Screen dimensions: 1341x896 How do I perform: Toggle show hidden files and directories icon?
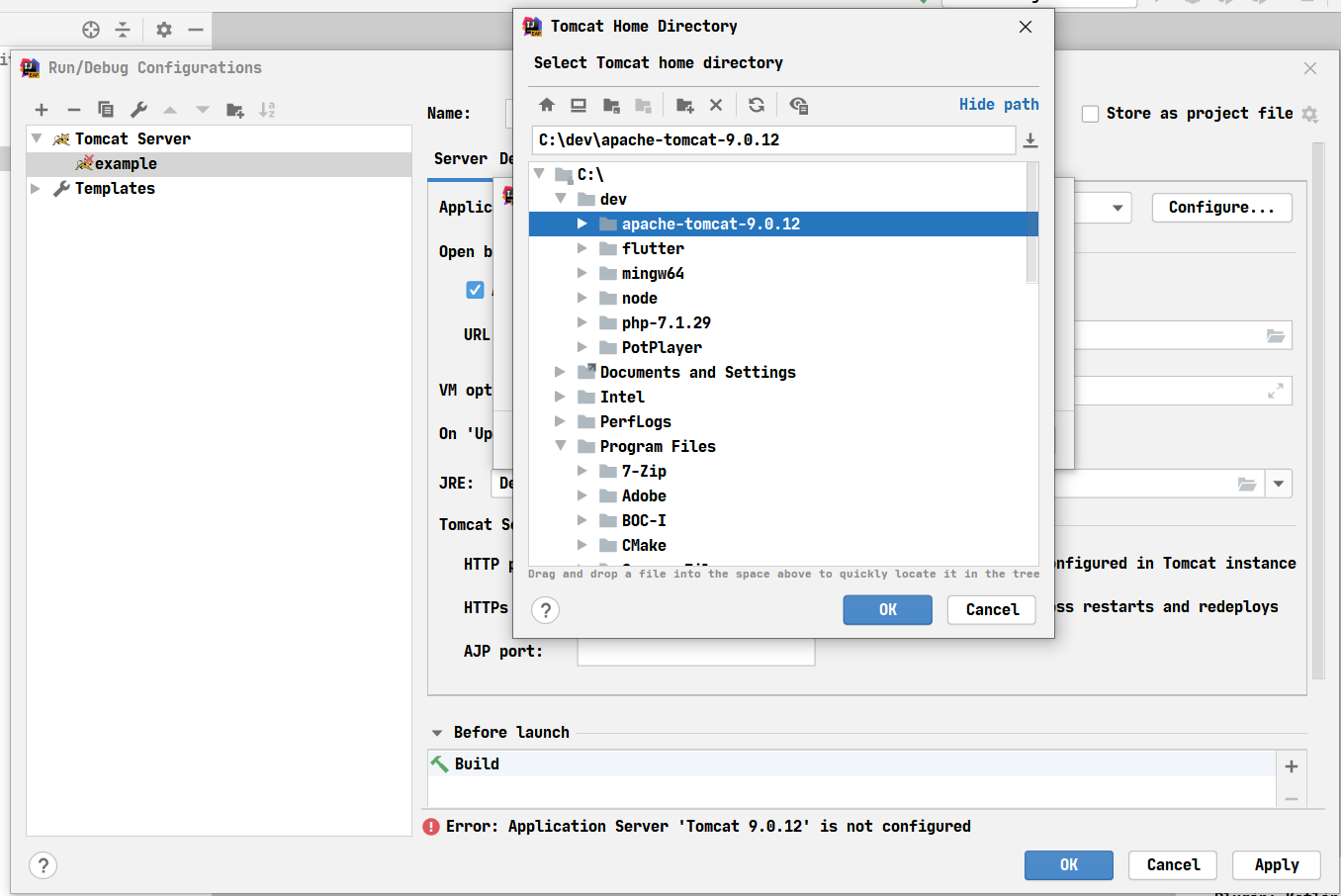(799, 105)
